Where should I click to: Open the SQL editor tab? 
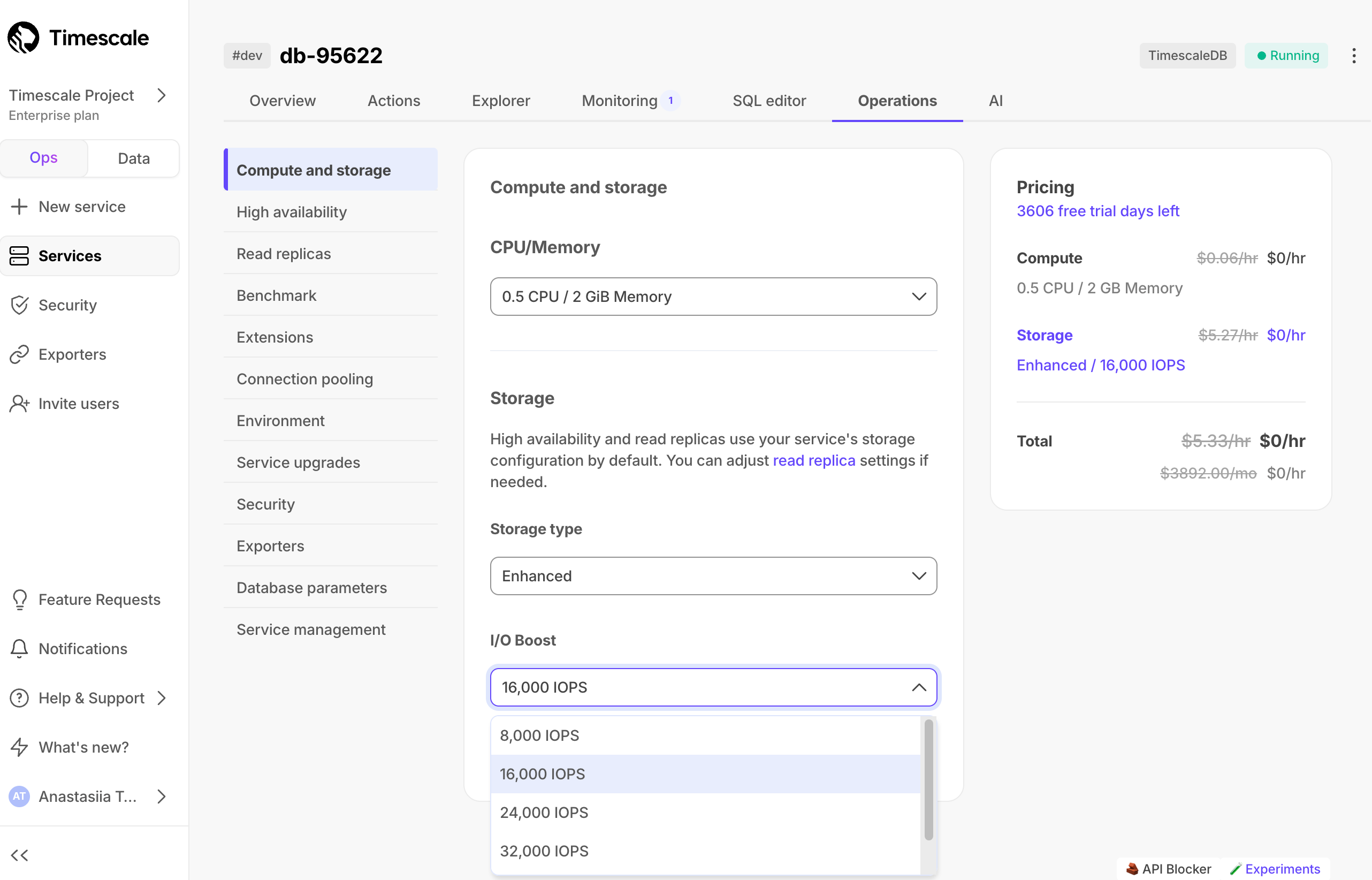click(x=769, y=101)
